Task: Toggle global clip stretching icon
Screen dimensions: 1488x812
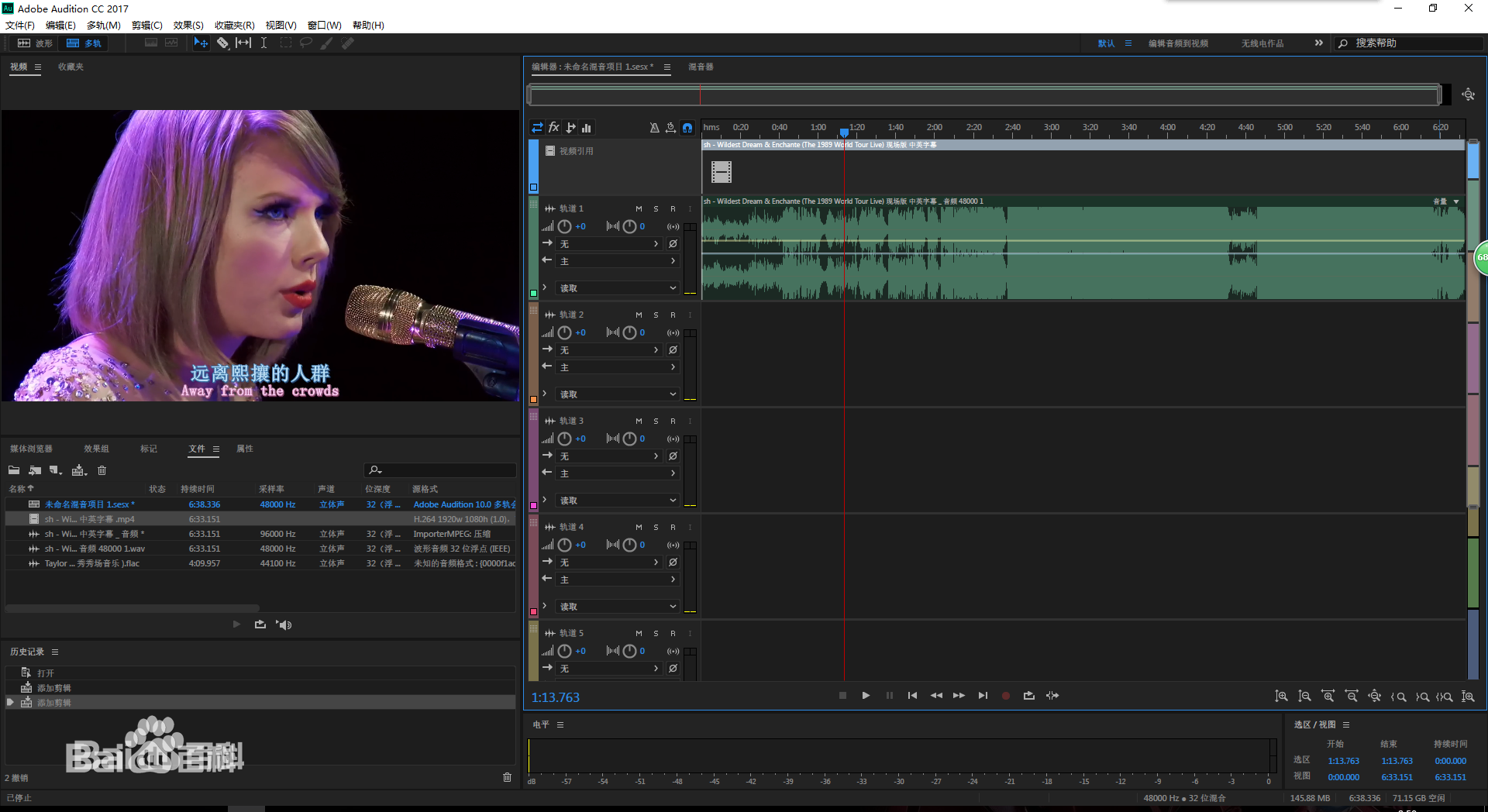Action: (x=670, y=128)
